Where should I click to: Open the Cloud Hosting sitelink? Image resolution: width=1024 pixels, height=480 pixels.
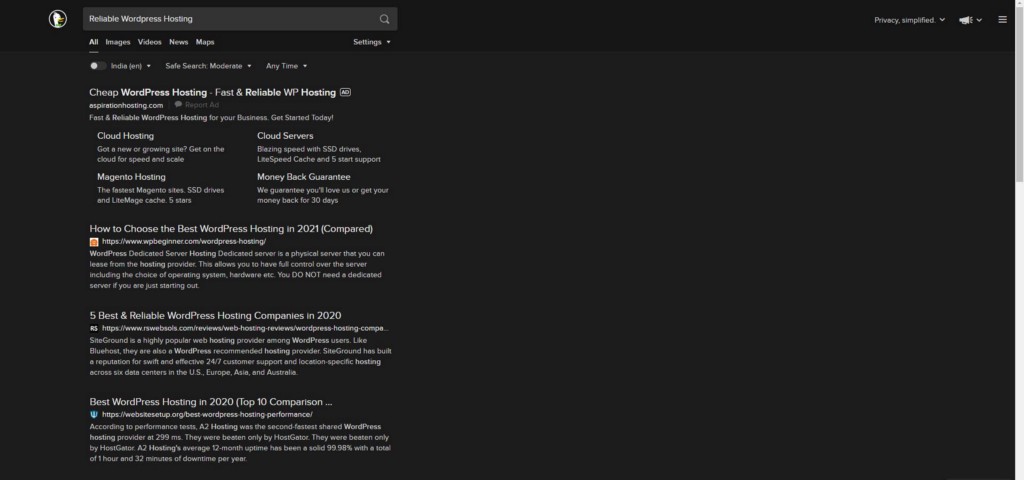pyautogui.click(x=125, y=136)
